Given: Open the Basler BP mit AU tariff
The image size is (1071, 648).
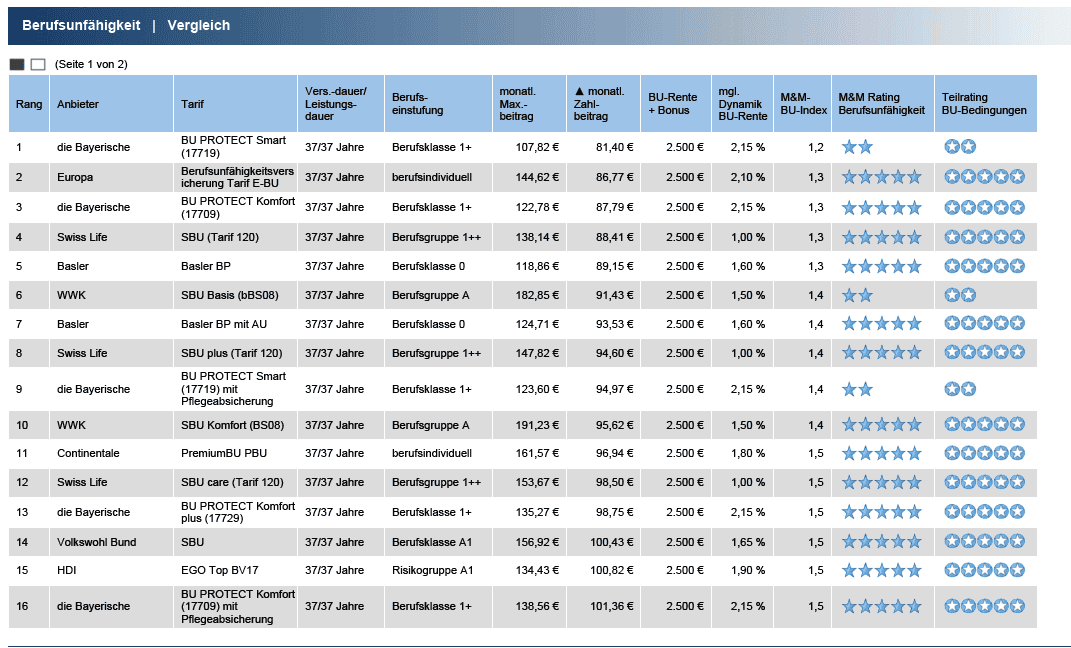Looking at the screenshot, I should (225, 324).
